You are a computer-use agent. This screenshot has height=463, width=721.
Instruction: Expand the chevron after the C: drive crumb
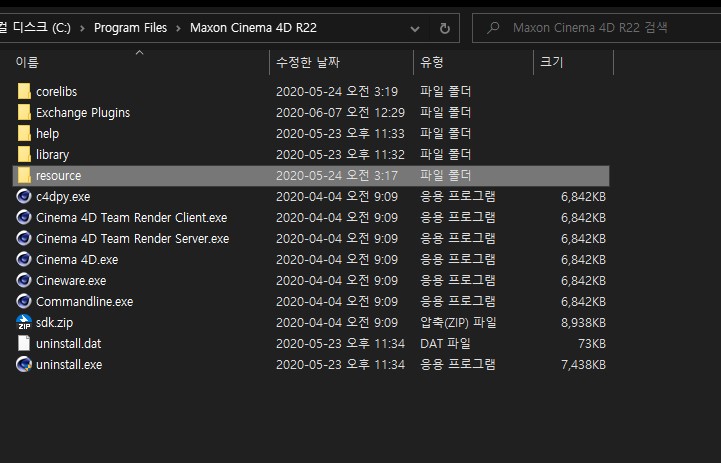[82, 29]
